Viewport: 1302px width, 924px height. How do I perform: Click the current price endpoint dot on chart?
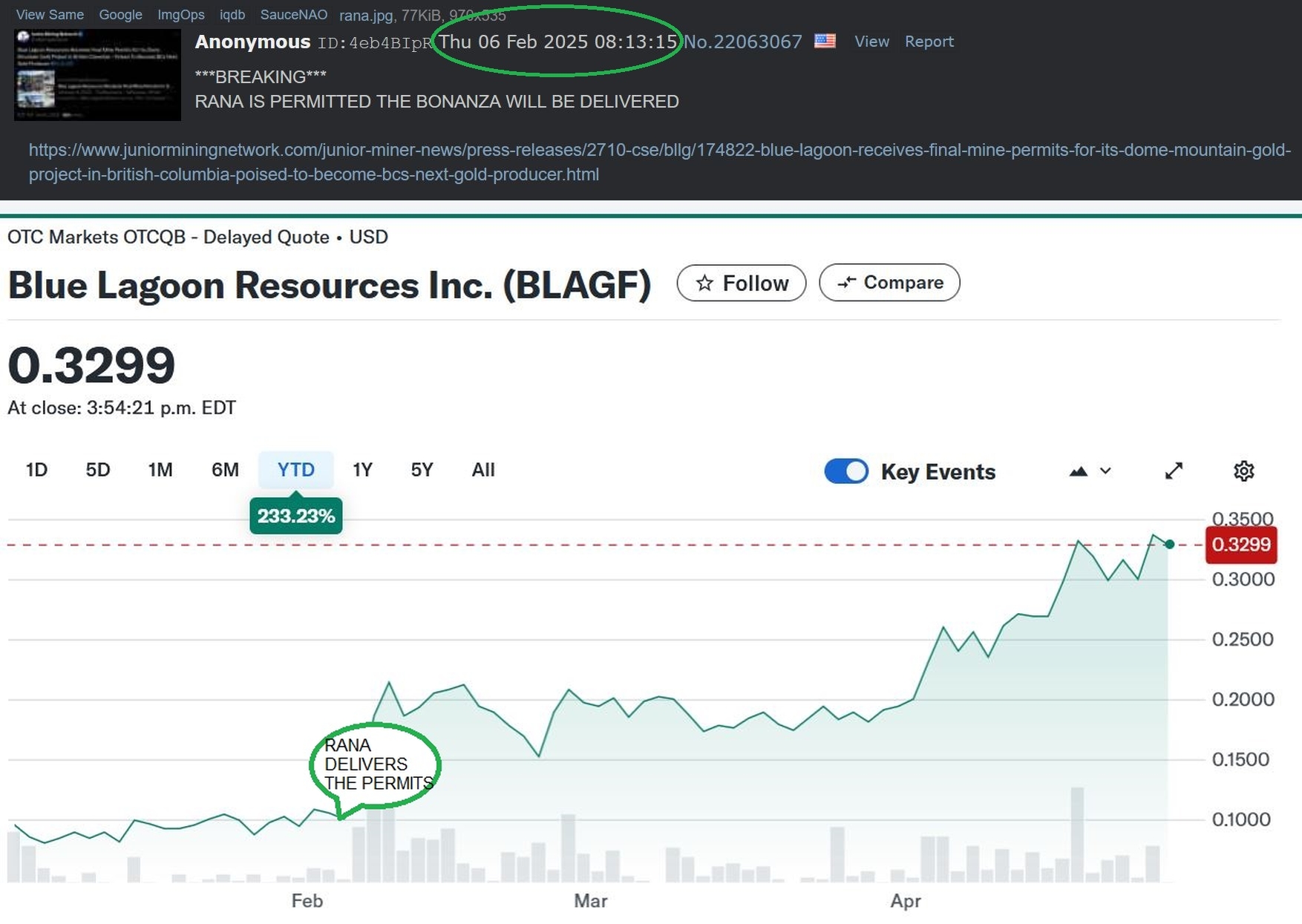pos(1170,545)
